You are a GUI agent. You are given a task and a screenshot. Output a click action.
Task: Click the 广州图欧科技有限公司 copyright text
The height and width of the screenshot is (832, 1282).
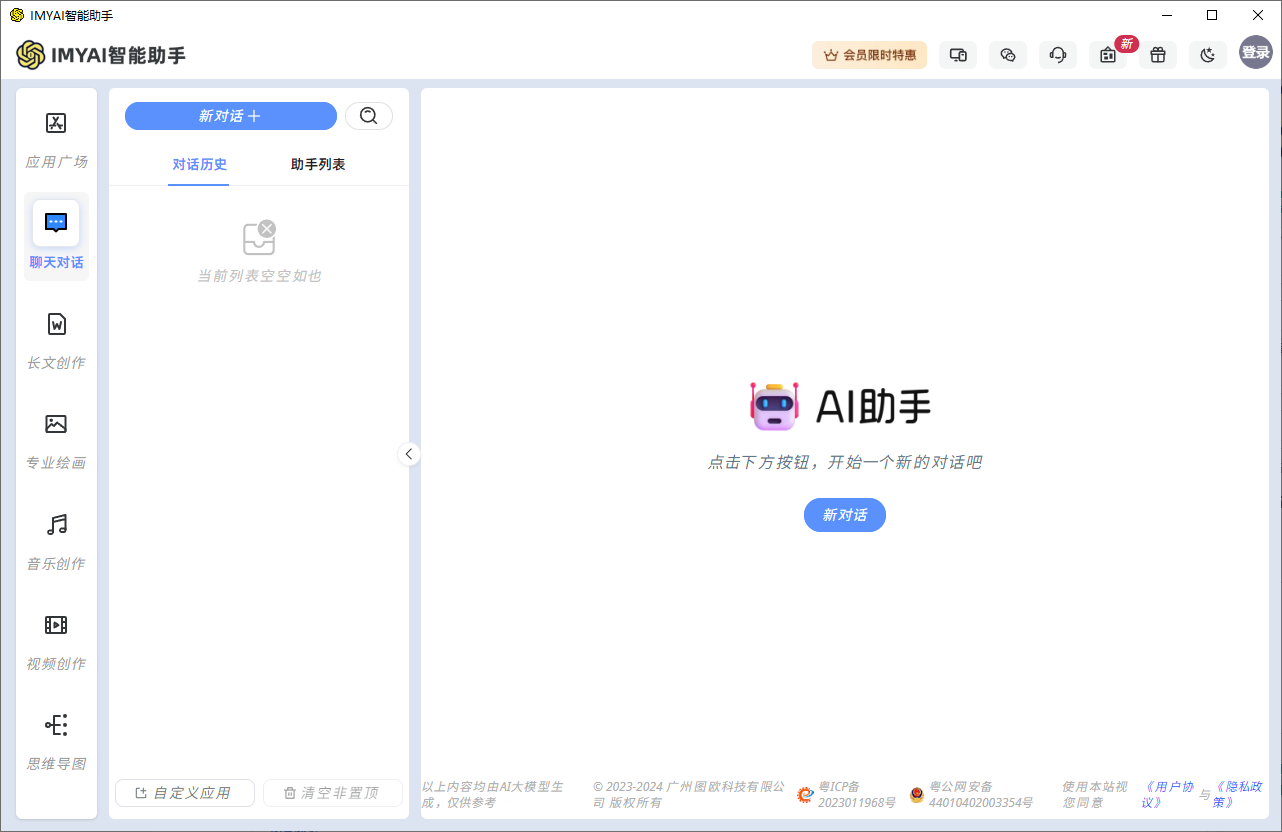point(689,795)
